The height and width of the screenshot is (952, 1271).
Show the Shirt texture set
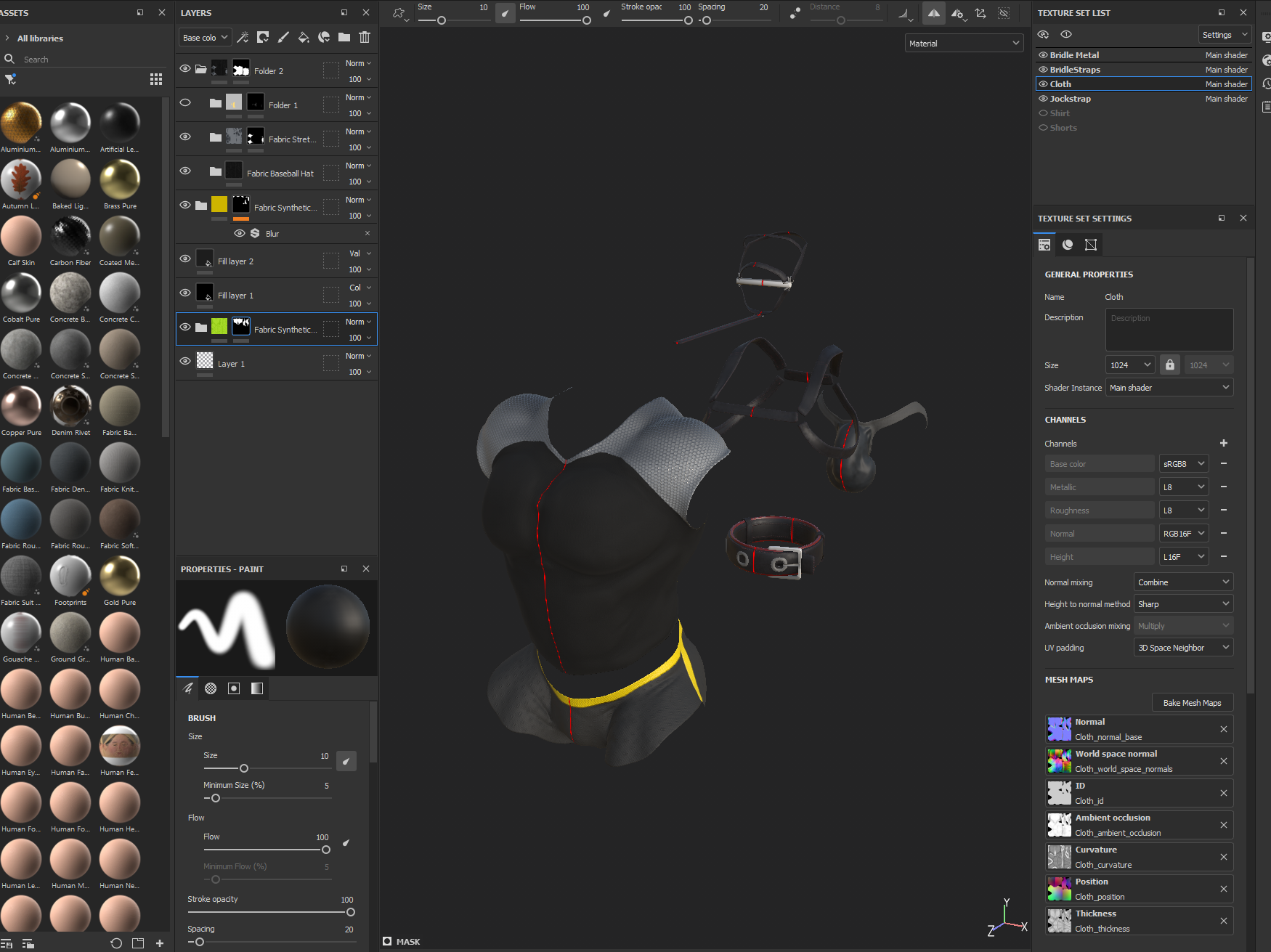[x=1043, y=113]
